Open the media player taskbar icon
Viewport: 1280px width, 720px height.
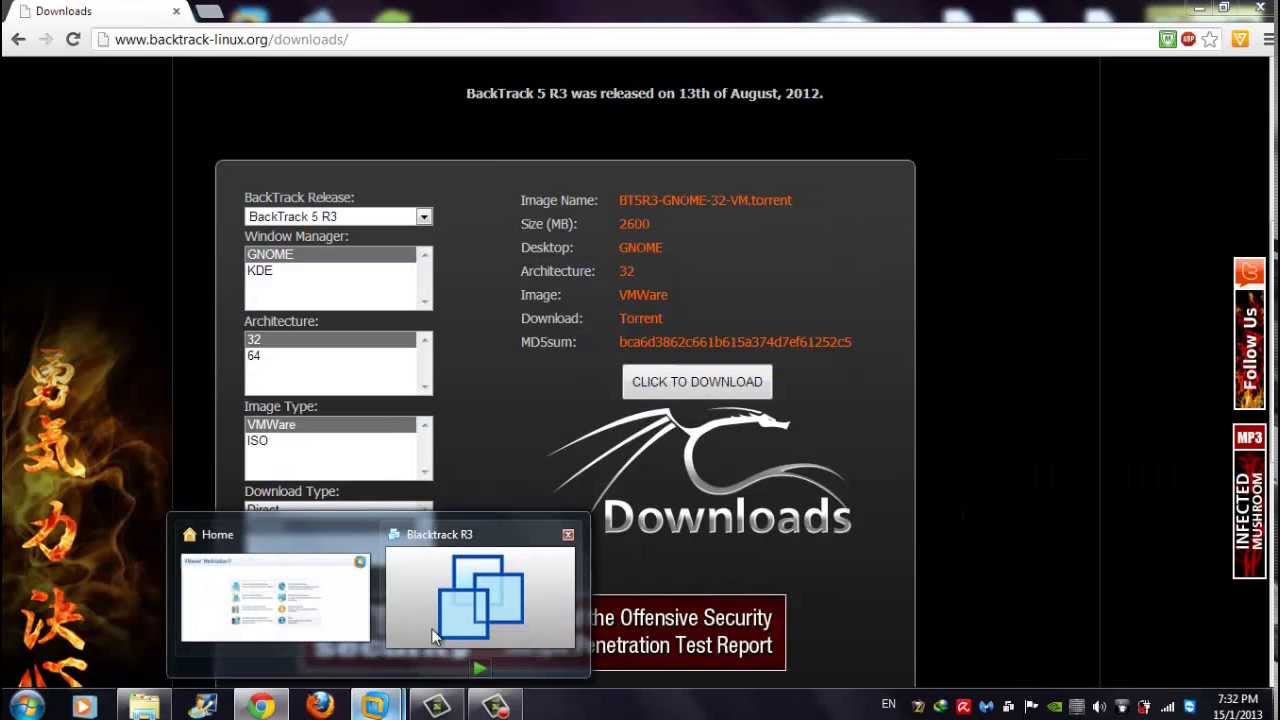pyautogui.click(x=84, y=706)
